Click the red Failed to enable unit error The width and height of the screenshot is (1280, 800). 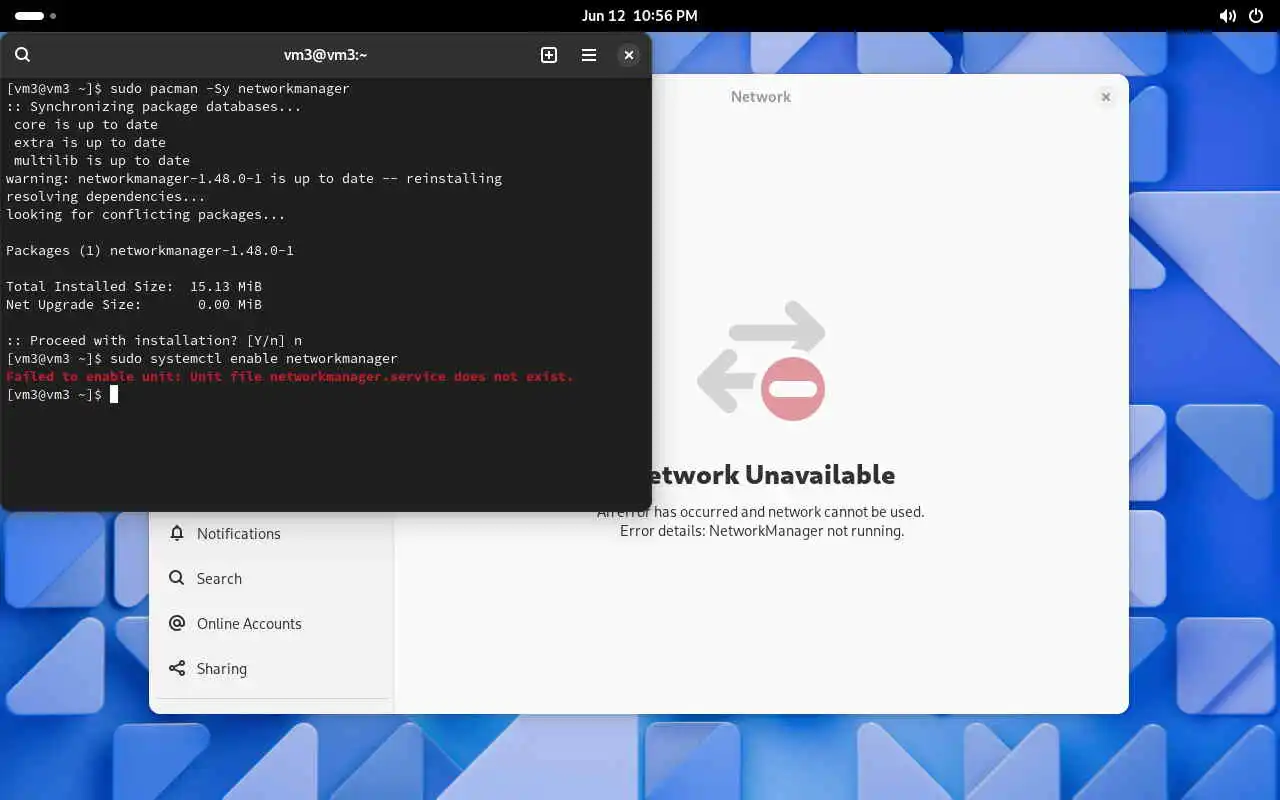point(290,377)
